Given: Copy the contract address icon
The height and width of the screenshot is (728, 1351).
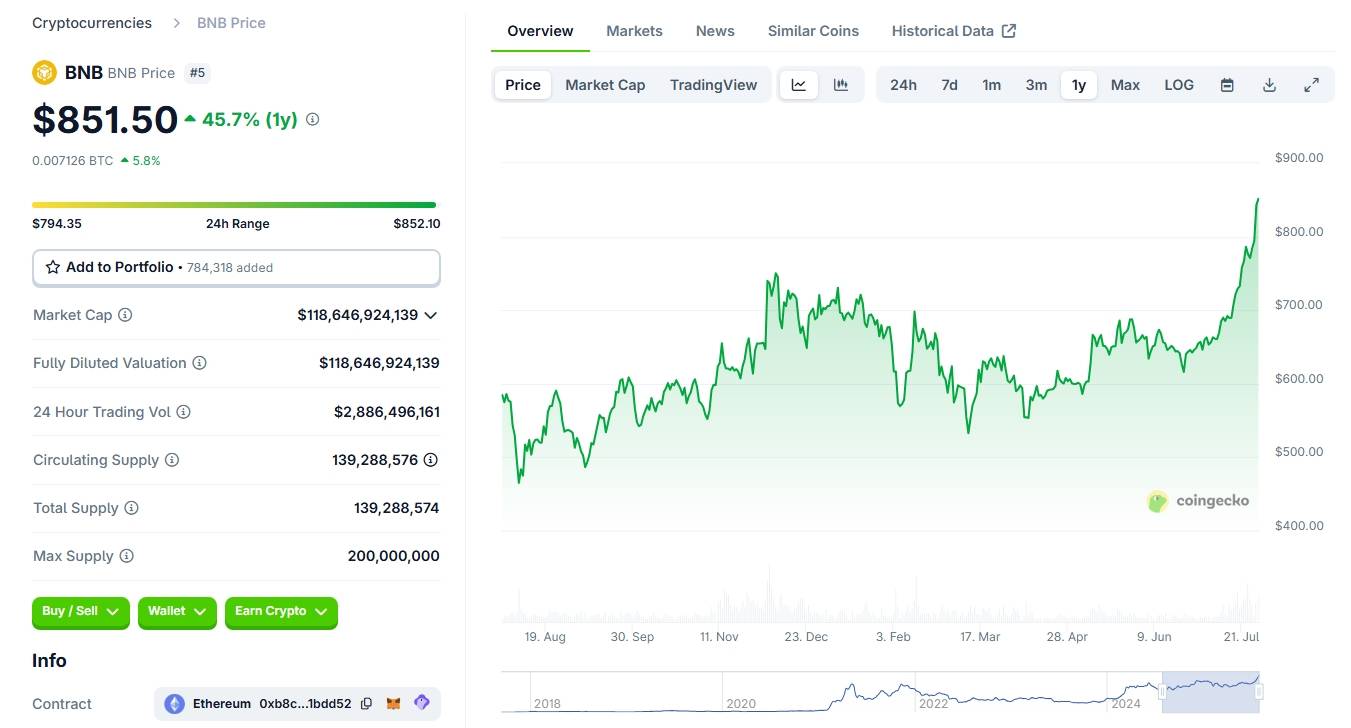Looking at the screenshot, I should pos(366,704).
